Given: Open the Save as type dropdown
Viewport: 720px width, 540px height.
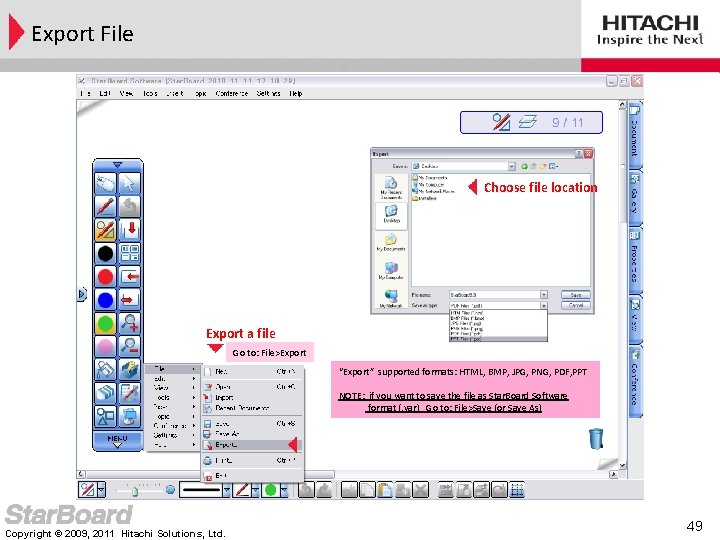Looking at the screenshot, I should point(544,305).
